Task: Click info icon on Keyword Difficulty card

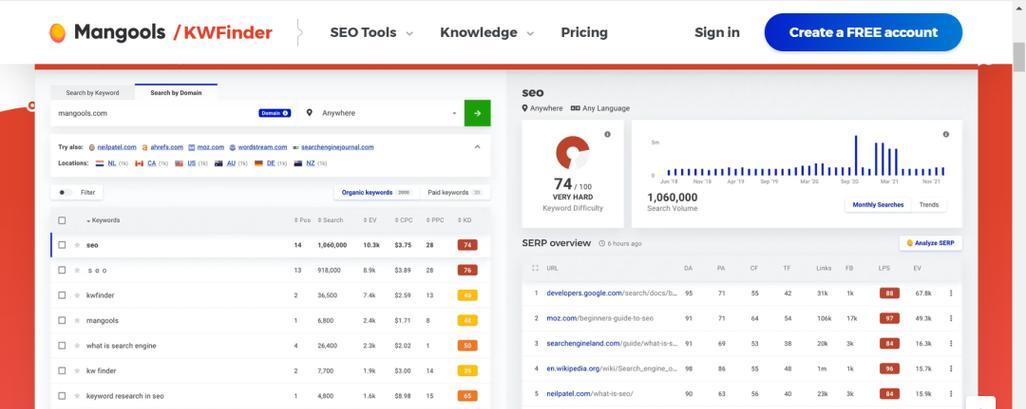Action: (607, 134)
